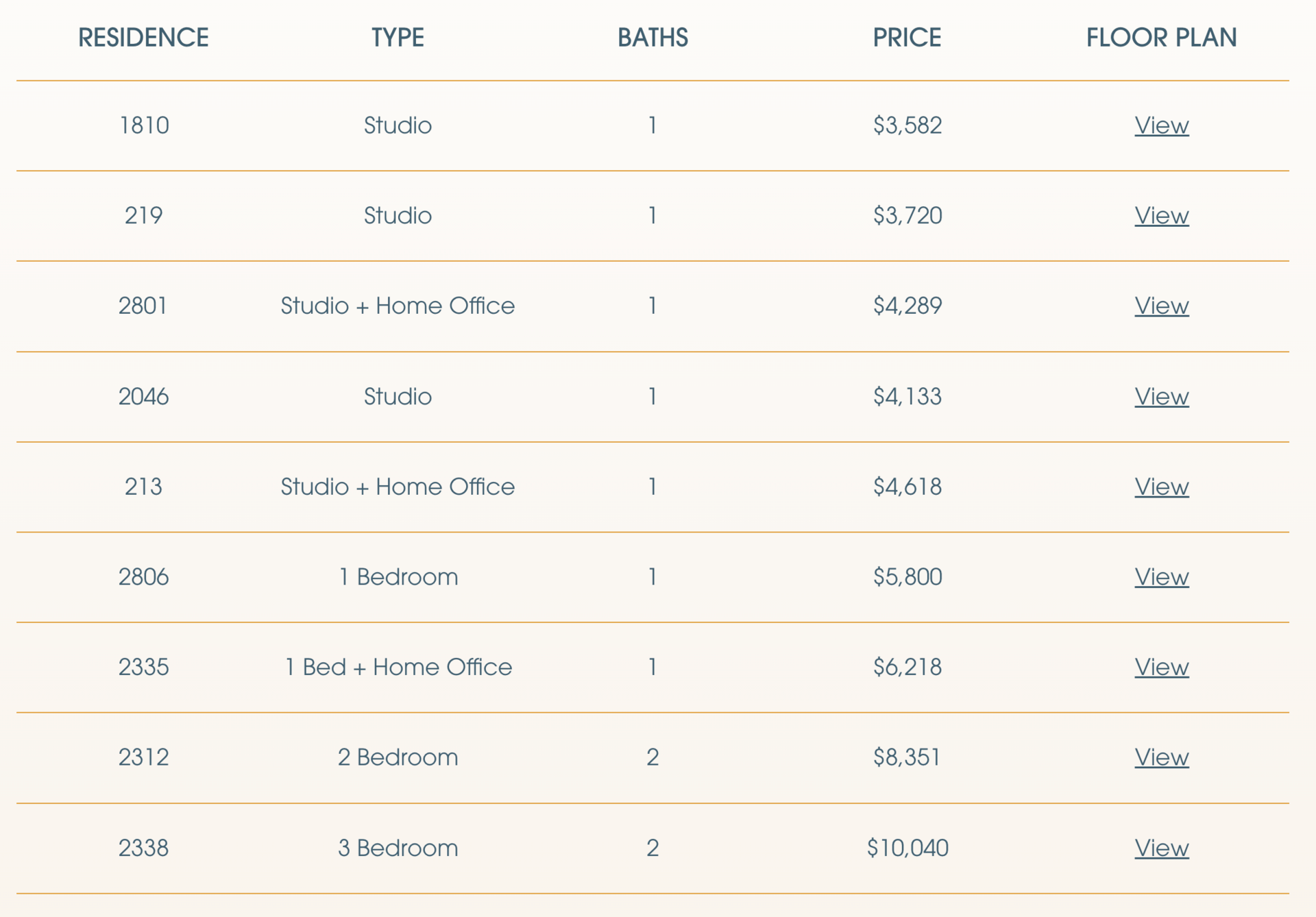Click the RESIDENCE column header
Image resolution: width=1316 pixels, height=917 pixels.
[x=143, y=38]
